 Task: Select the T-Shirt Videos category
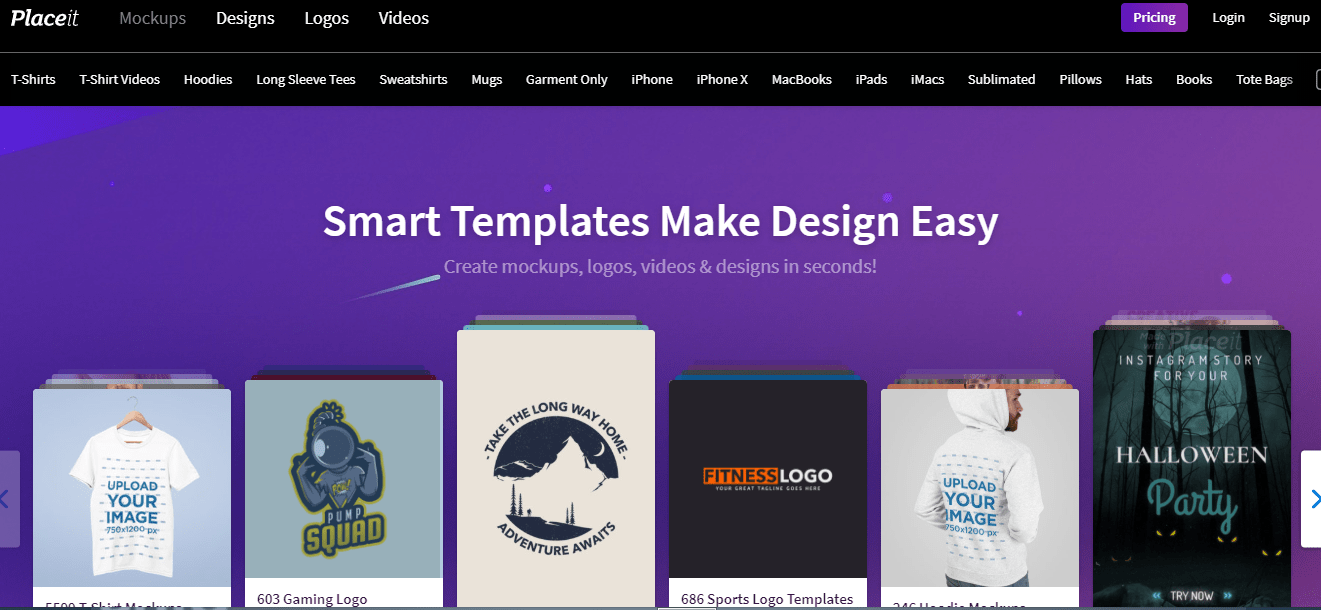tap(120, 80)
